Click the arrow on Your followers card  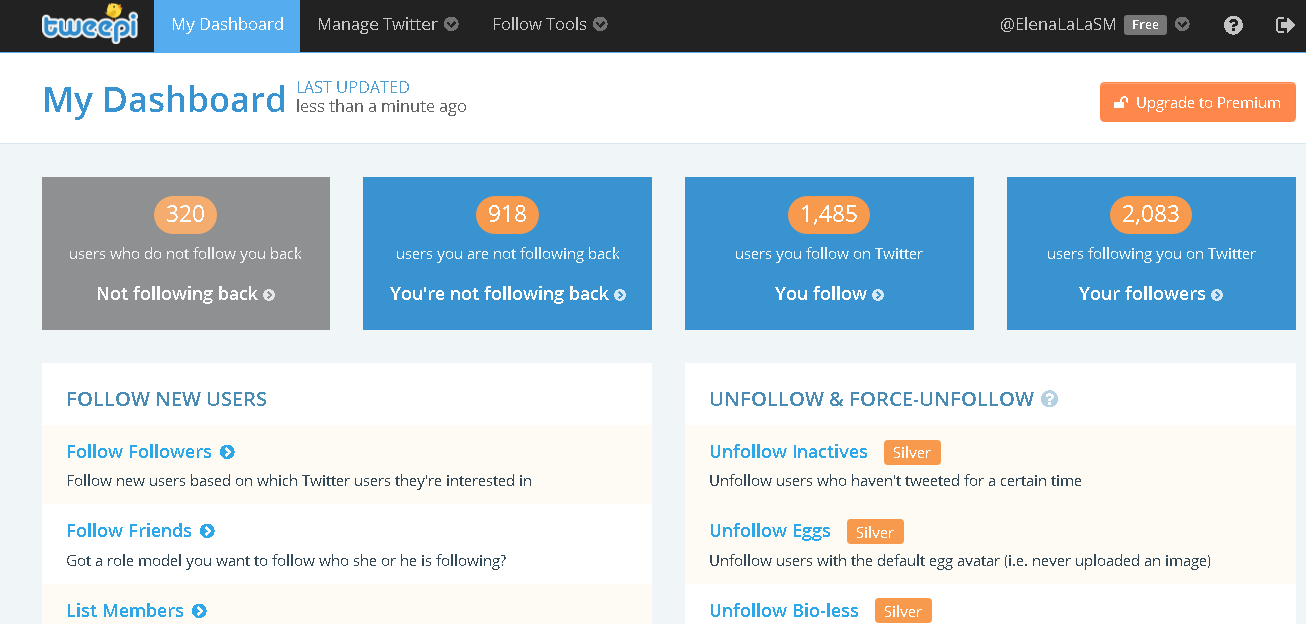coord(1218,294)
